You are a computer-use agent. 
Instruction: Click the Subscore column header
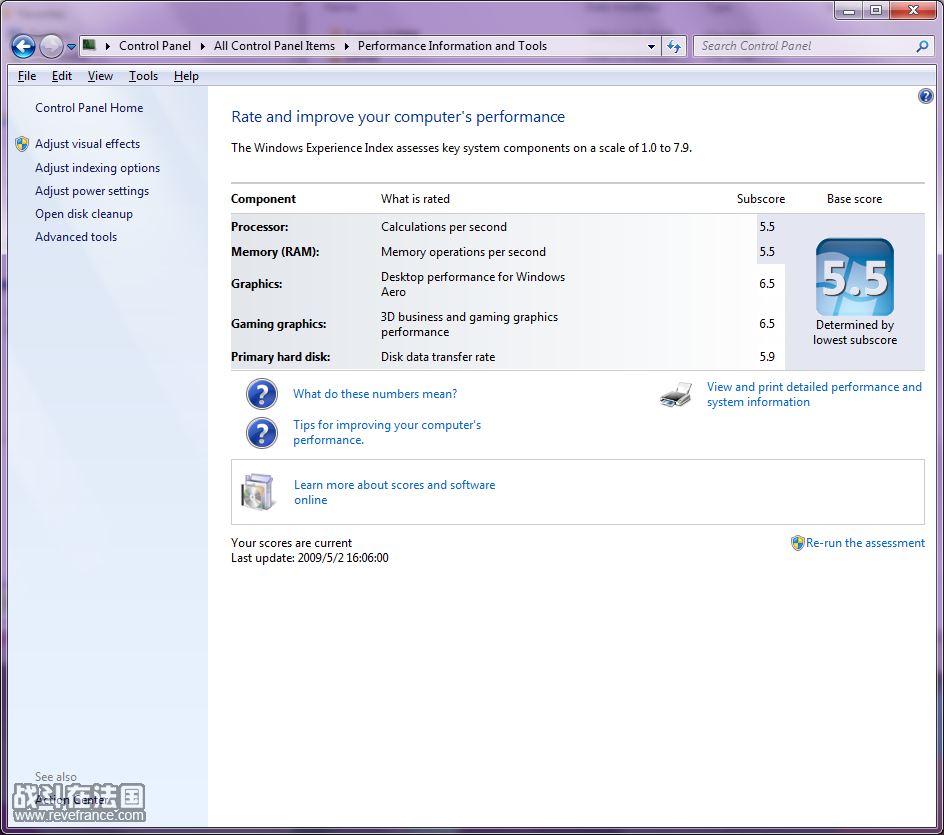pos(760,199)
